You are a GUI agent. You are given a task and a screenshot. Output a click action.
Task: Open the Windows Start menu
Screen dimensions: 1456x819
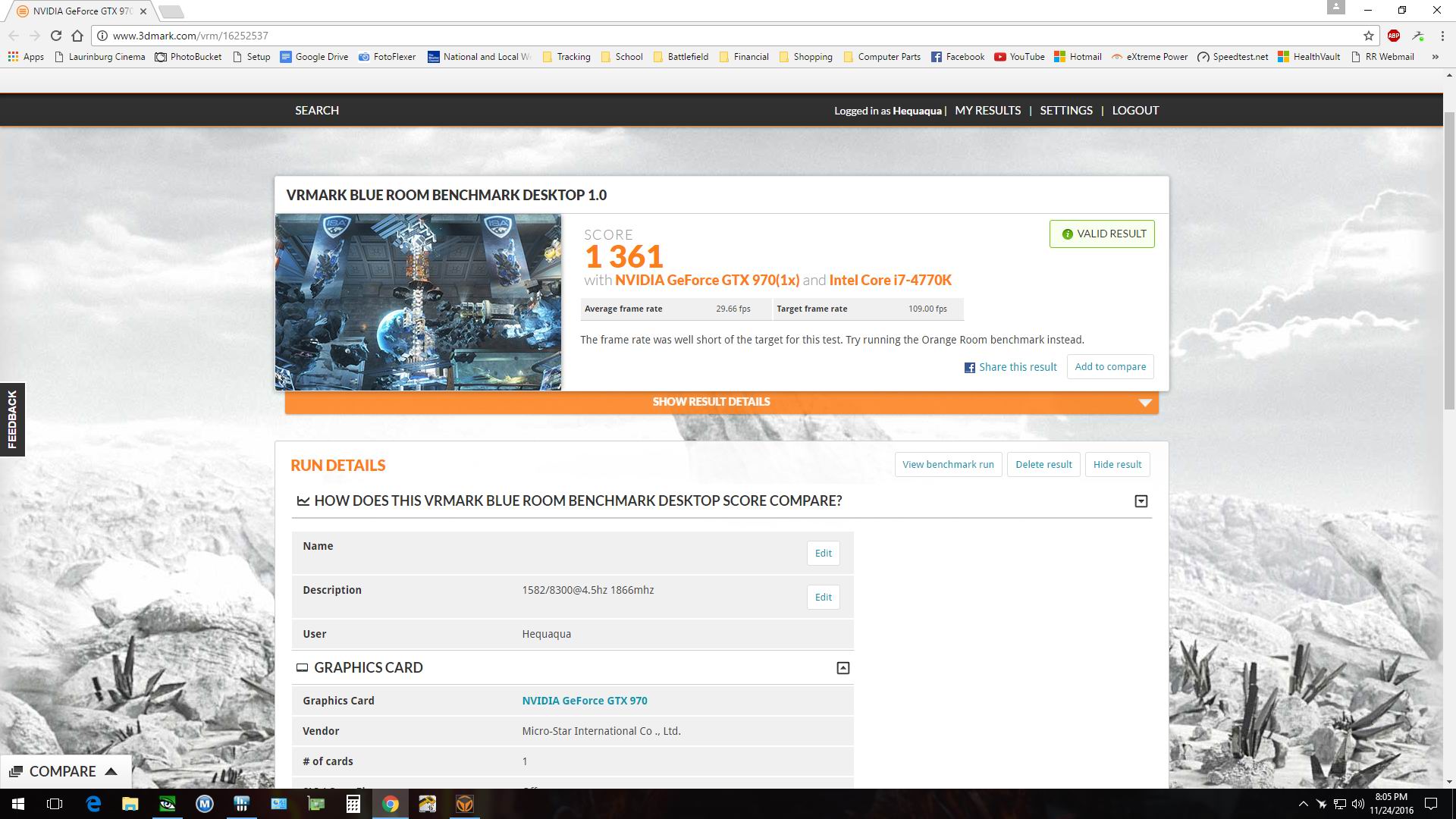click(18, 804)
